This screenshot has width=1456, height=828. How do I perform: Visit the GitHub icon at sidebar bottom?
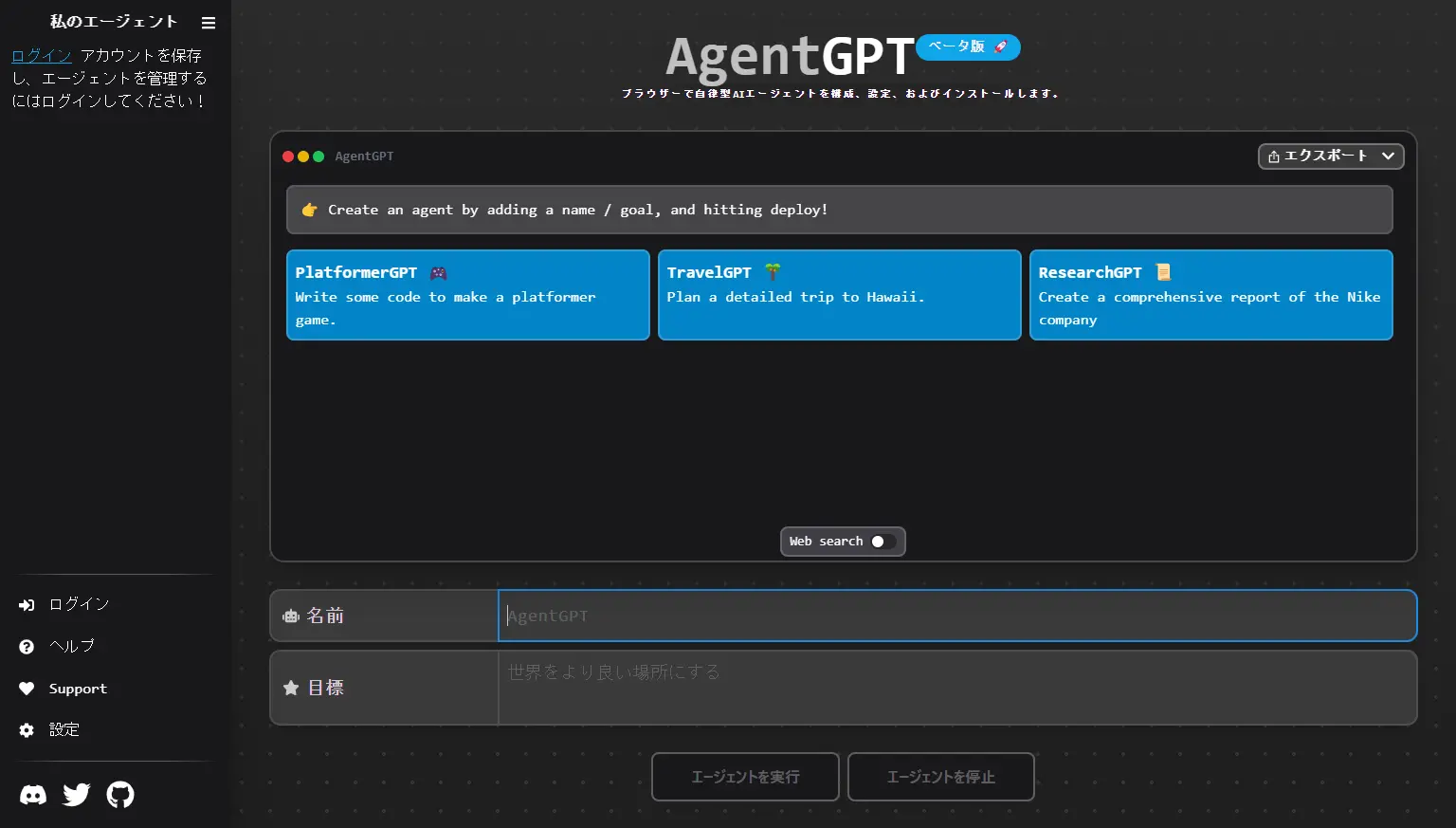tap(120, 794)
